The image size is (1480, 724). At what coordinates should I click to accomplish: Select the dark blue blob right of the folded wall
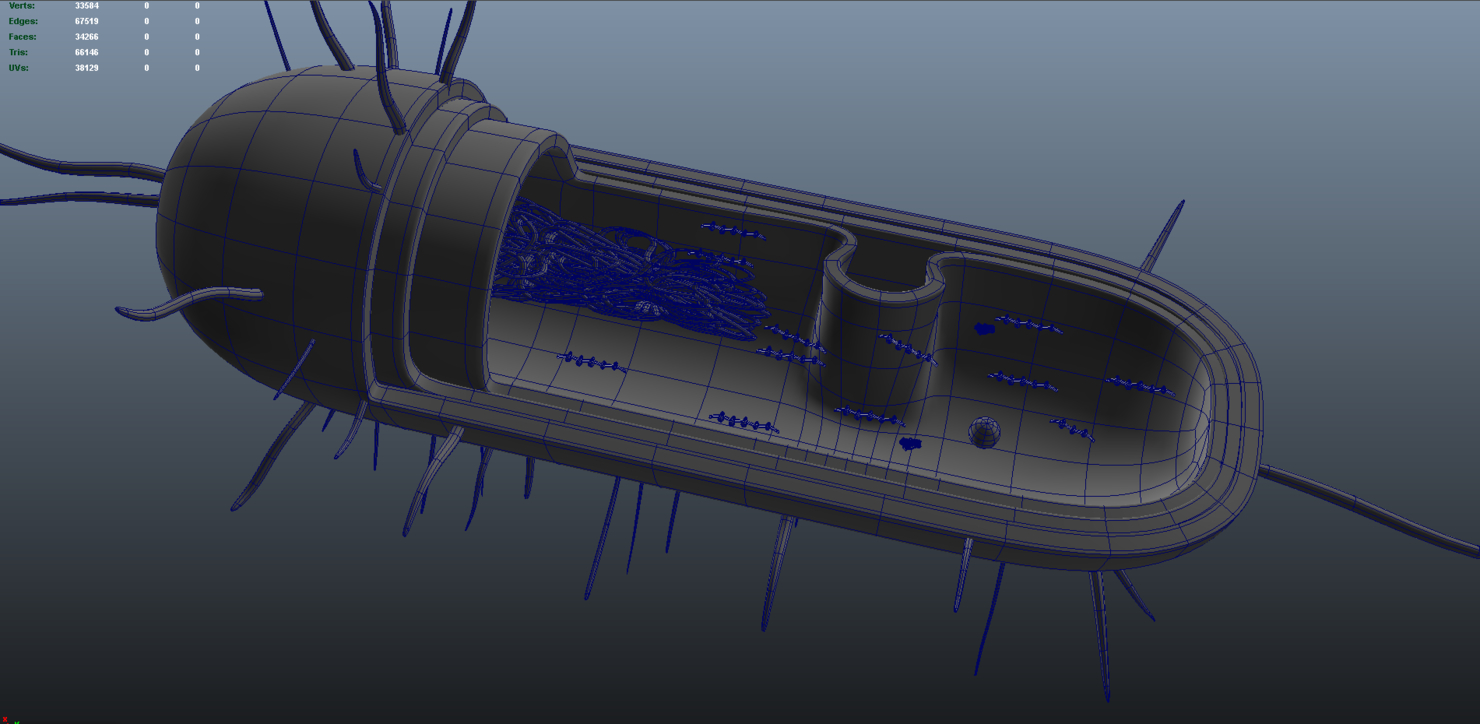pos(985,327)
